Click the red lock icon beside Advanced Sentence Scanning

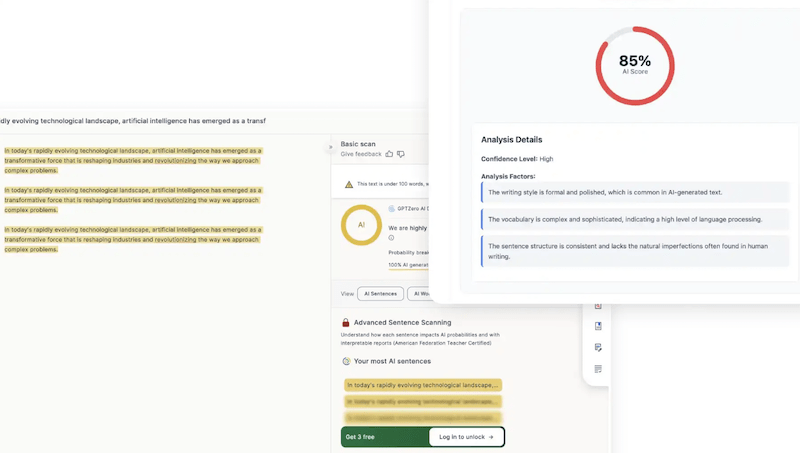[x=346, y=323]
